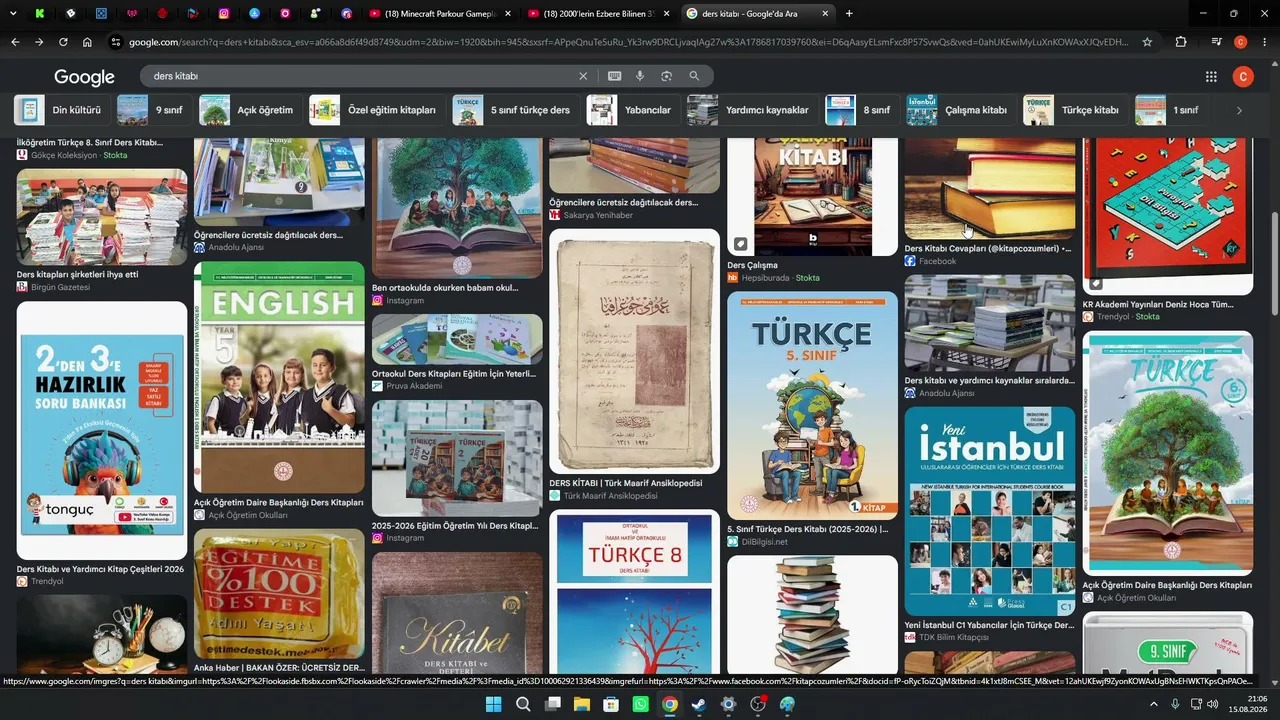Filter by the Açık öğretim chip
The width and height of the screenshot is (1280, 720).
coord(250,110)
